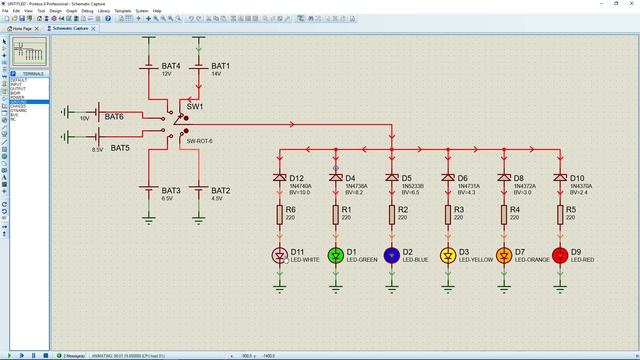
Task: Open the Edit menu
Action: click(16, 11)
